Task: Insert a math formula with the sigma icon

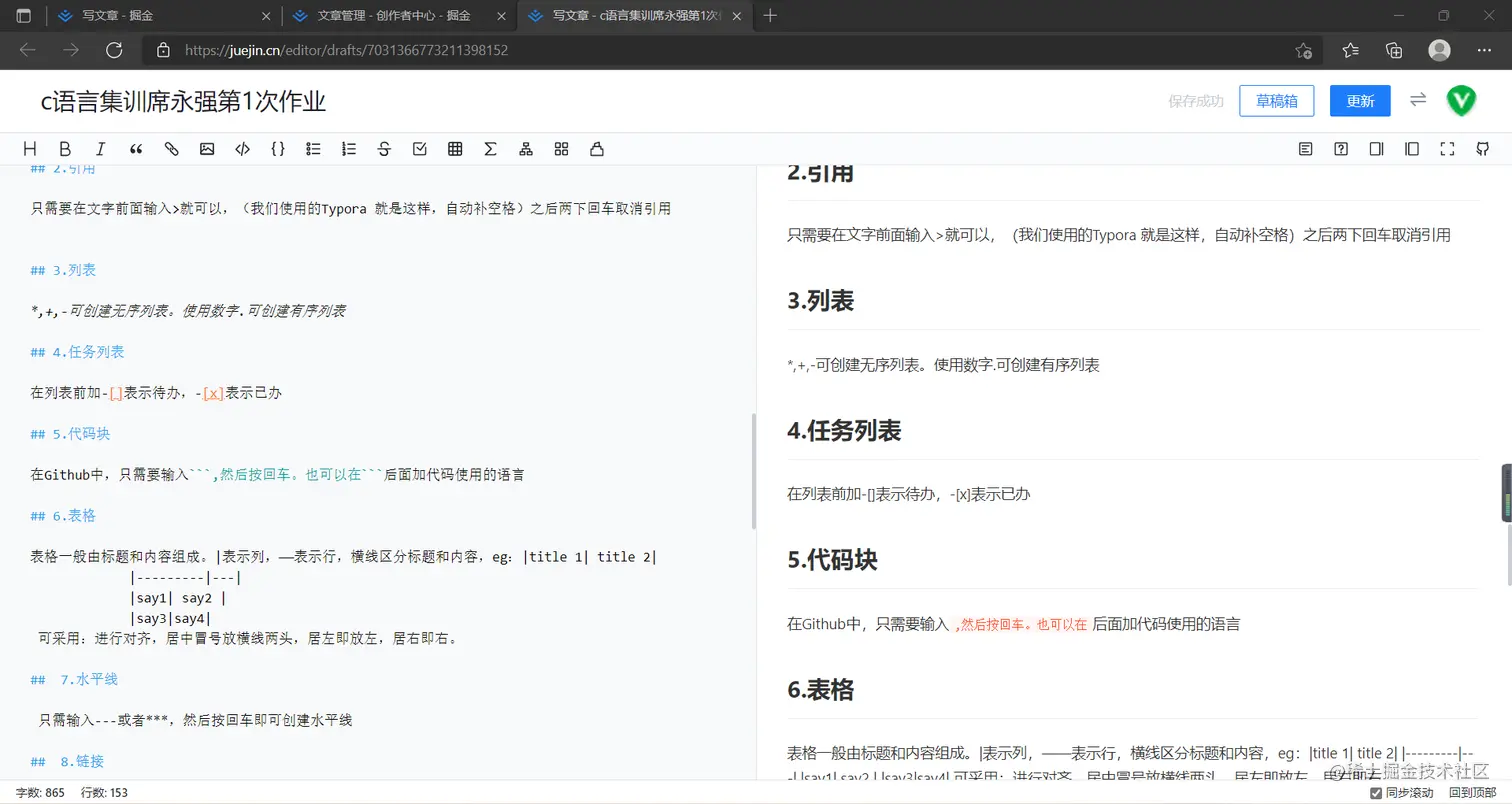Action: point(490,149)
